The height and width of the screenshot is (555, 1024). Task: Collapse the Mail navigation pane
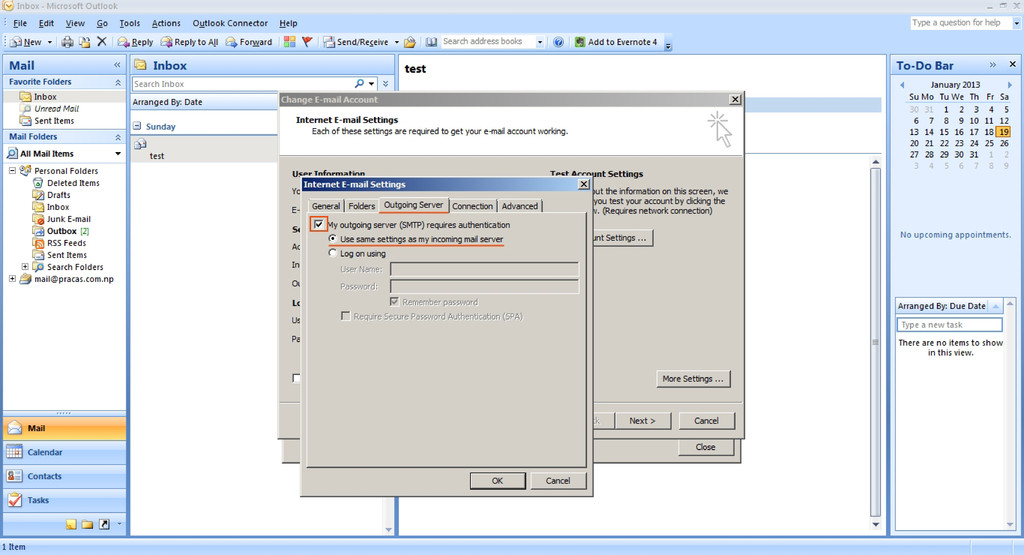[x=117, y=65]
